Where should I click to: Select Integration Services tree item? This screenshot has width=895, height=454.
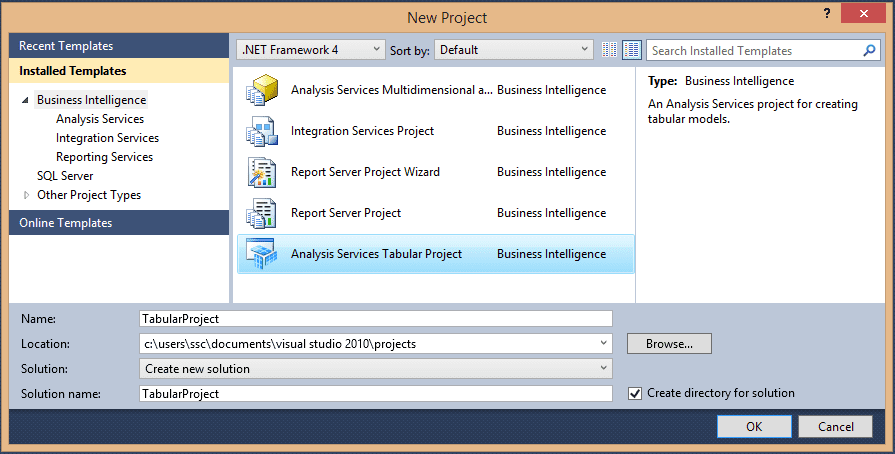point(107,138)
